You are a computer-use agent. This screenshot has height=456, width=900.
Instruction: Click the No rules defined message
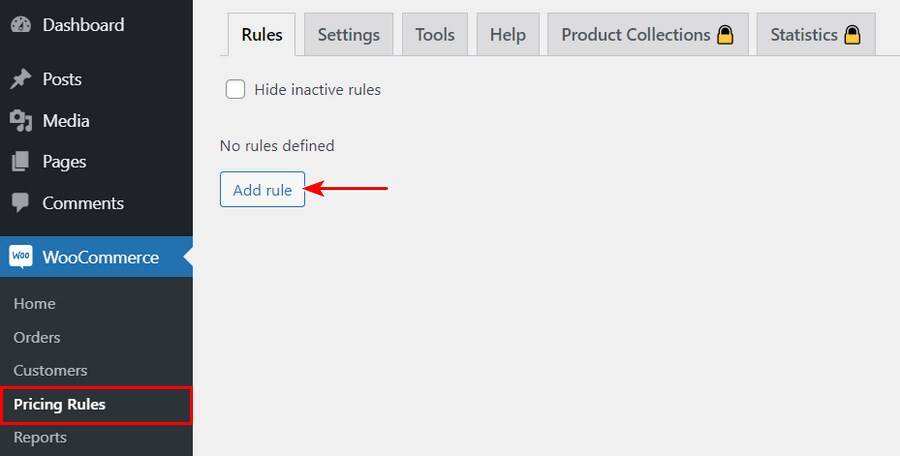[x=277, y=146]
